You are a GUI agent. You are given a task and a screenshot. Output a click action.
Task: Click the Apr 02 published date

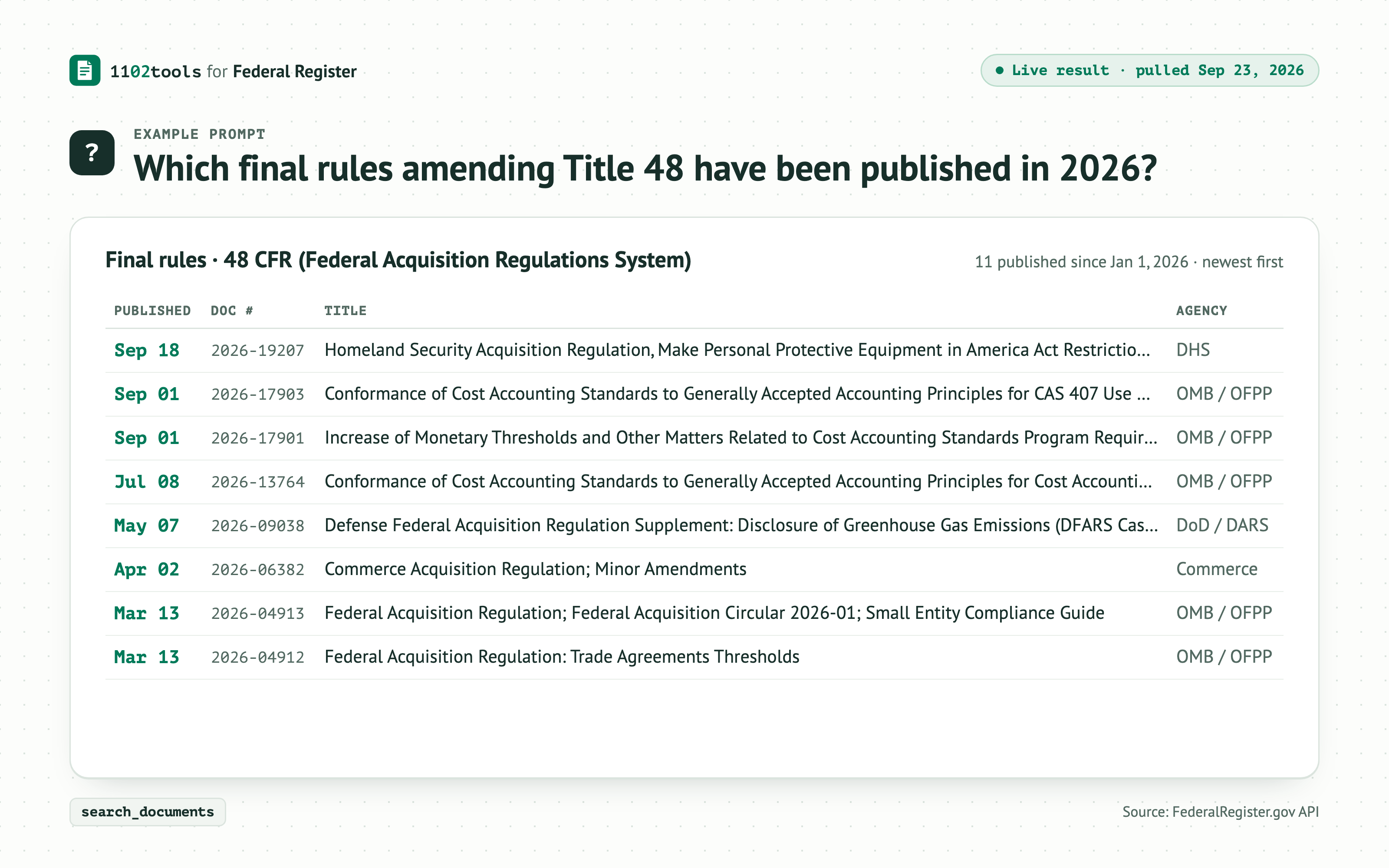[147, 569]
